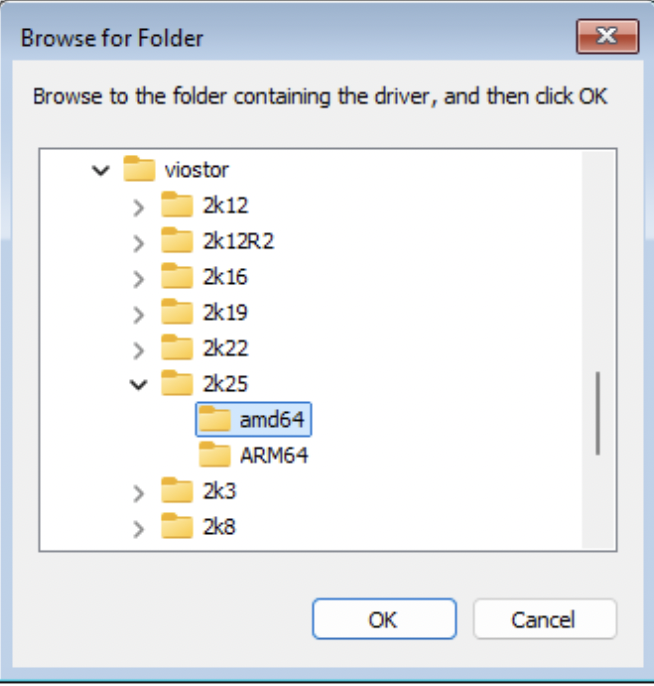Collapse the viostor tree node

point(100,171)
